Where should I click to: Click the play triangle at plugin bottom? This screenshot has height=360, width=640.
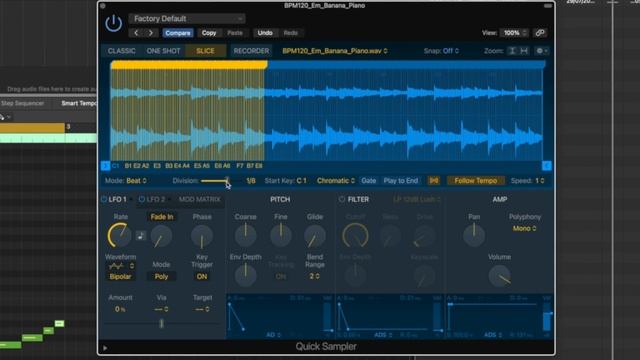105,348
